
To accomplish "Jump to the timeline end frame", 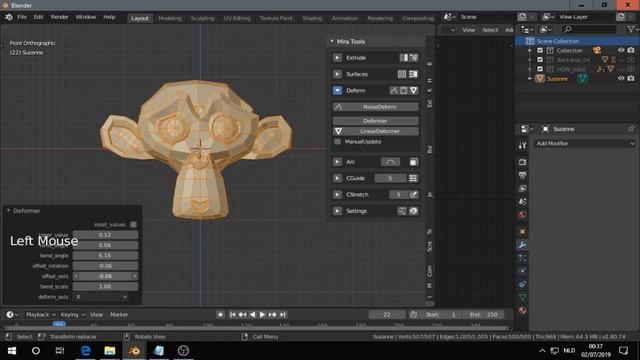I will point(283,315).
